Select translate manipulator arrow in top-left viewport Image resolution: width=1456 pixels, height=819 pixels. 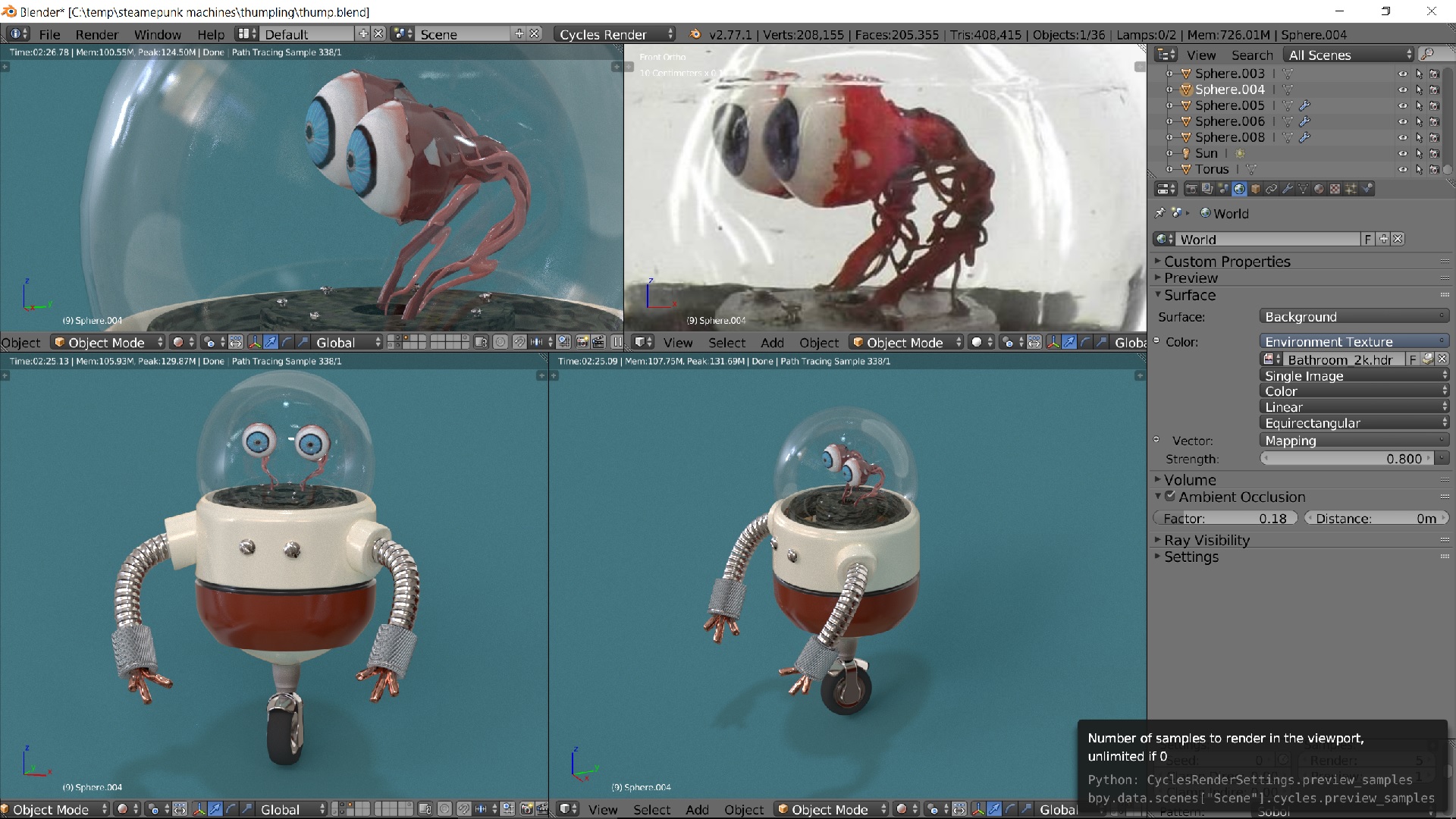point(271,342)
